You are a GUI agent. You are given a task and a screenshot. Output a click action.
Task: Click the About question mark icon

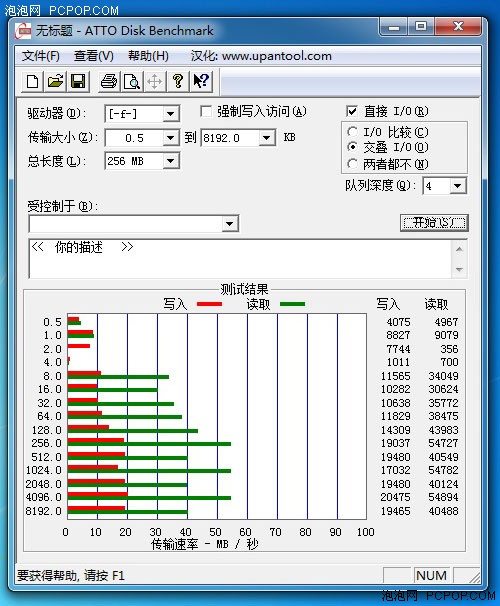[x=178, y=81]
